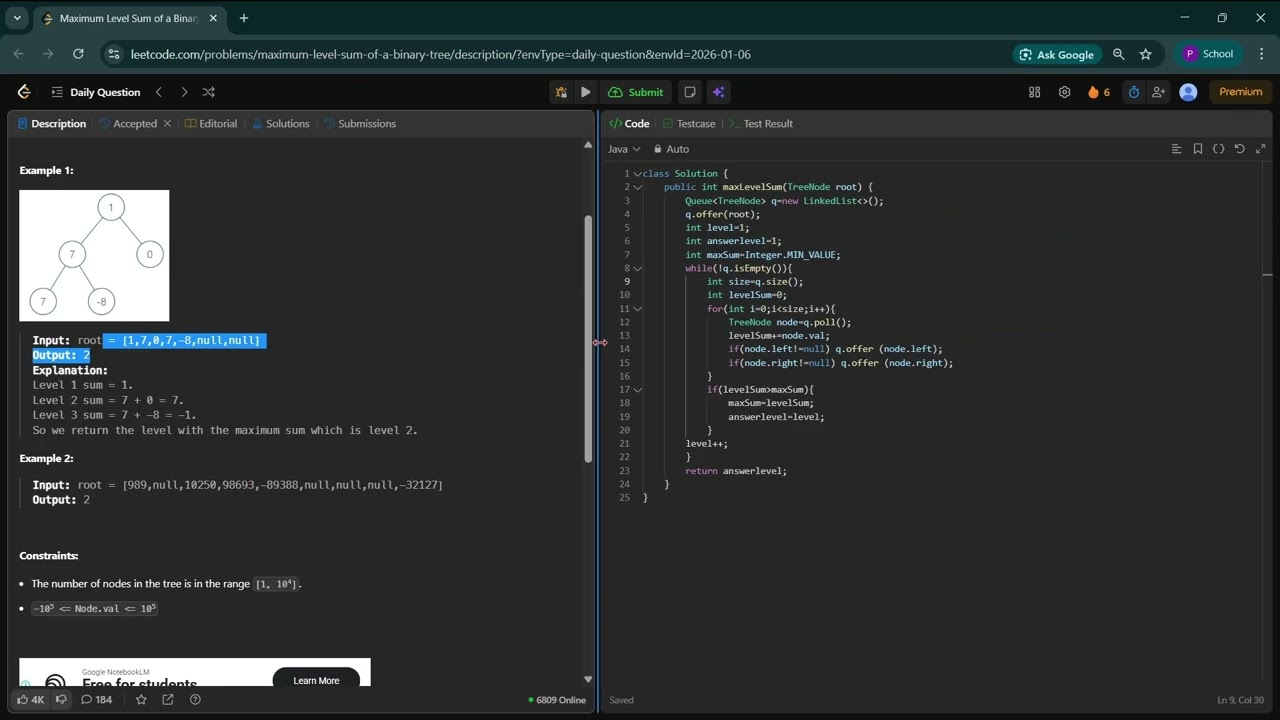Click the debugger icon beside Run

tap(561, 92)
